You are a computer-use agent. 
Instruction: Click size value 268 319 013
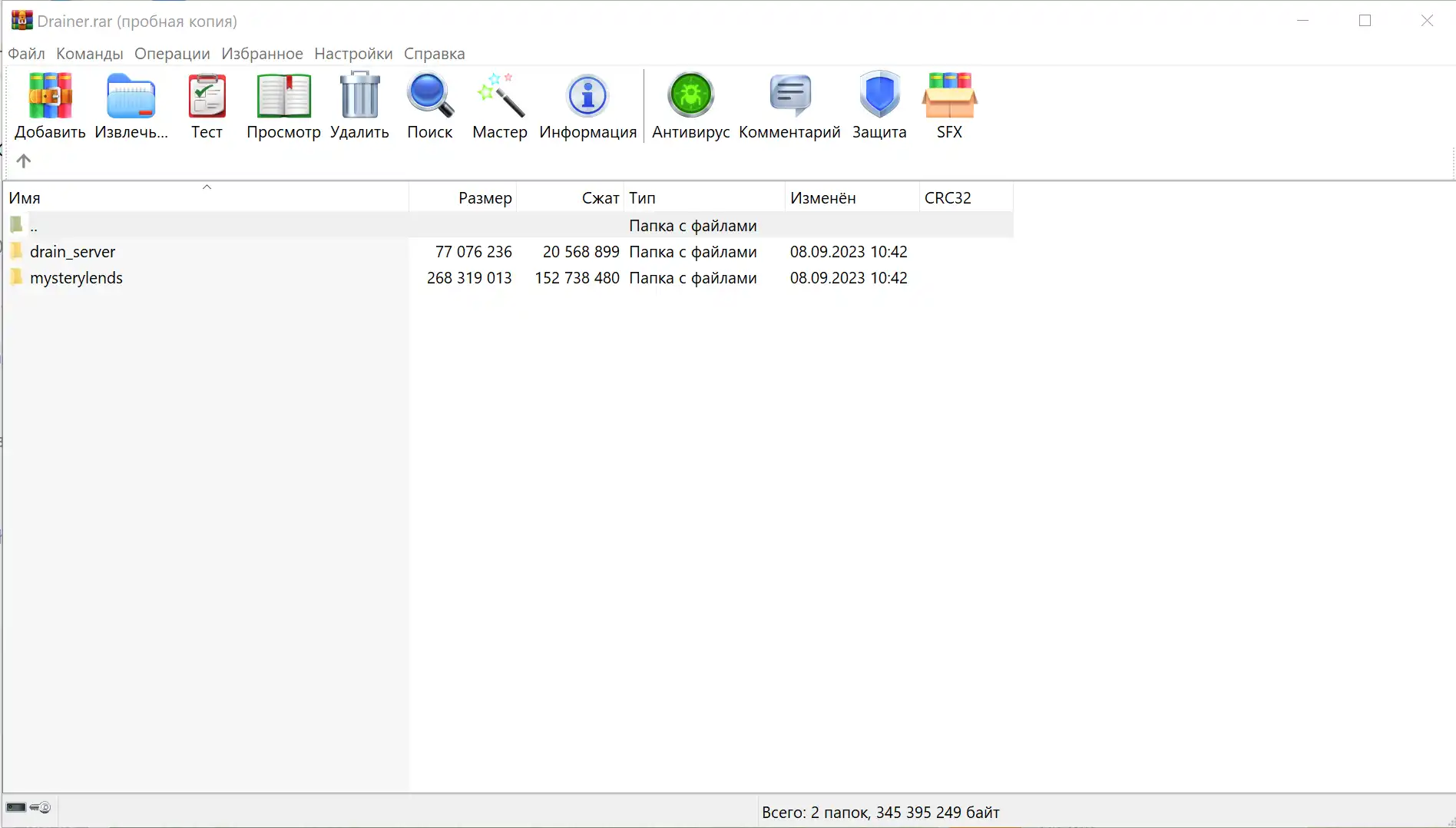[469, 278]
